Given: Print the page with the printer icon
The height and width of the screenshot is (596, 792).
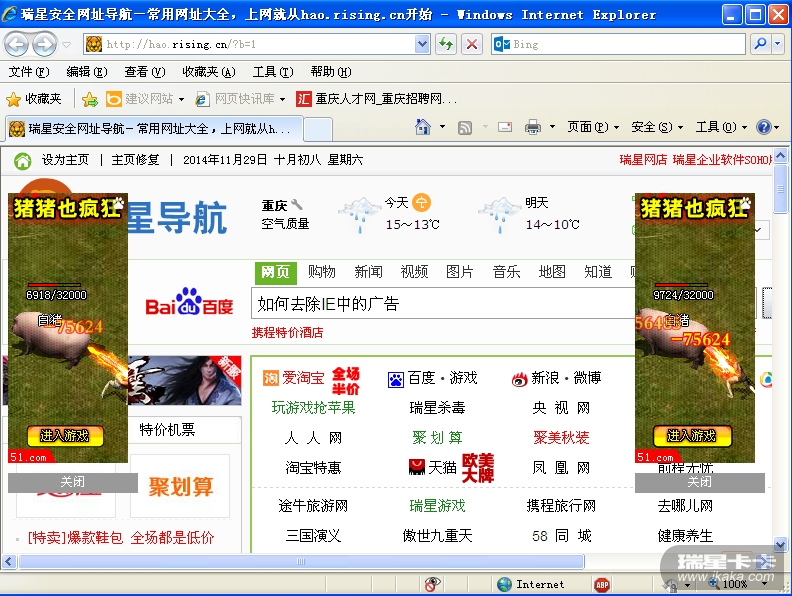Looking at the screenshot, I should pos(532,127).
